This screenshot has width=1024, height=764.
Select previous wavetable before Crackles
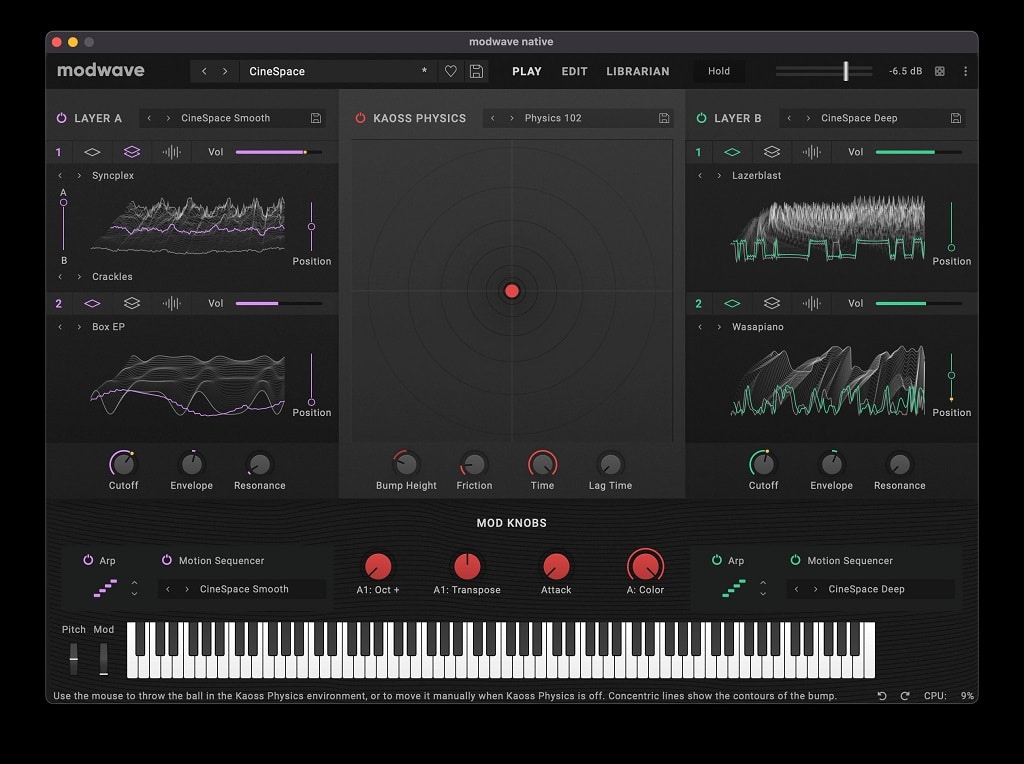pos(60,277)
